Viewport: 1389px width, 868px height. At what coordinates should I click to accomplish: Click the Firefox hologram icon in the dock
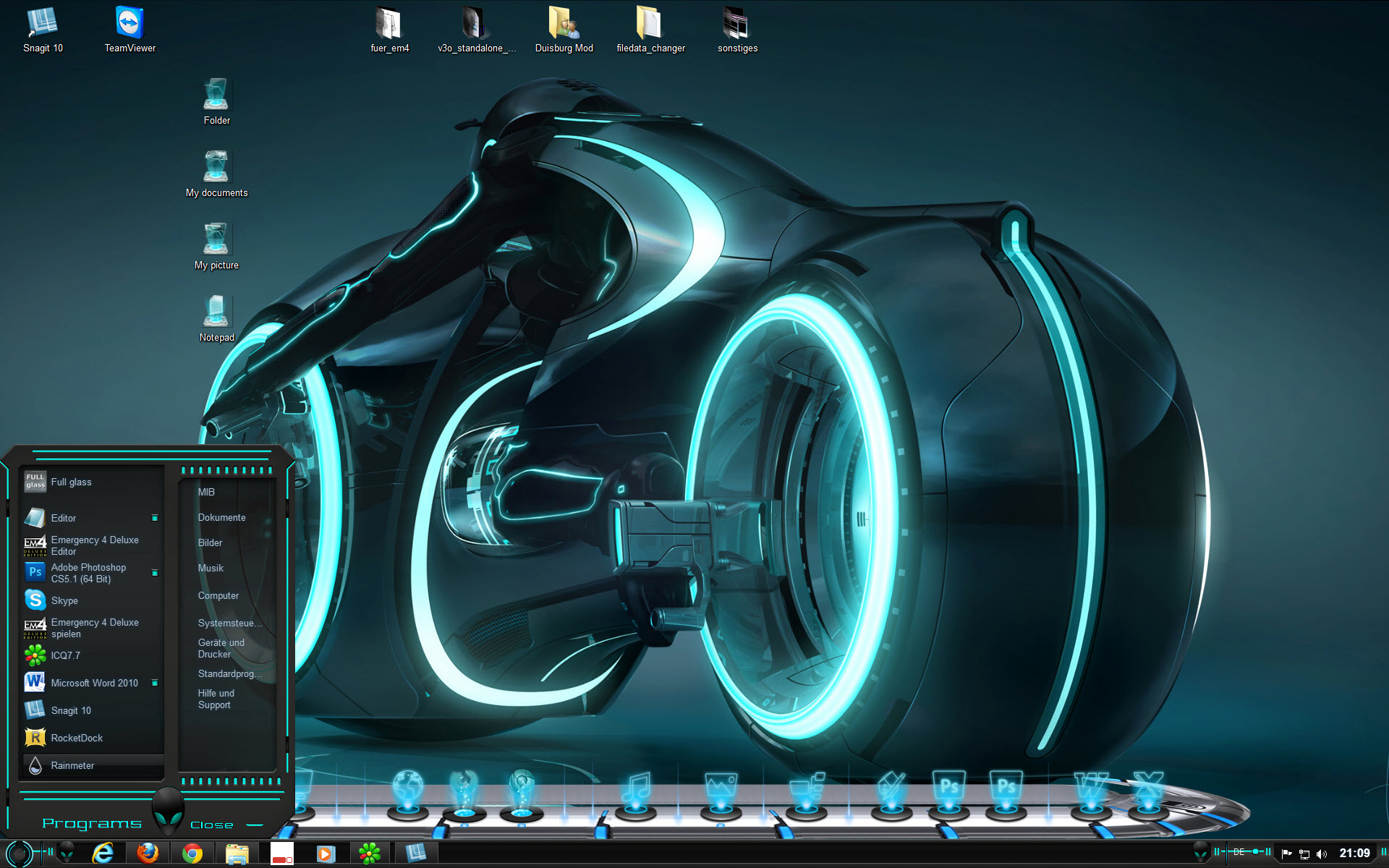point(464,794)
